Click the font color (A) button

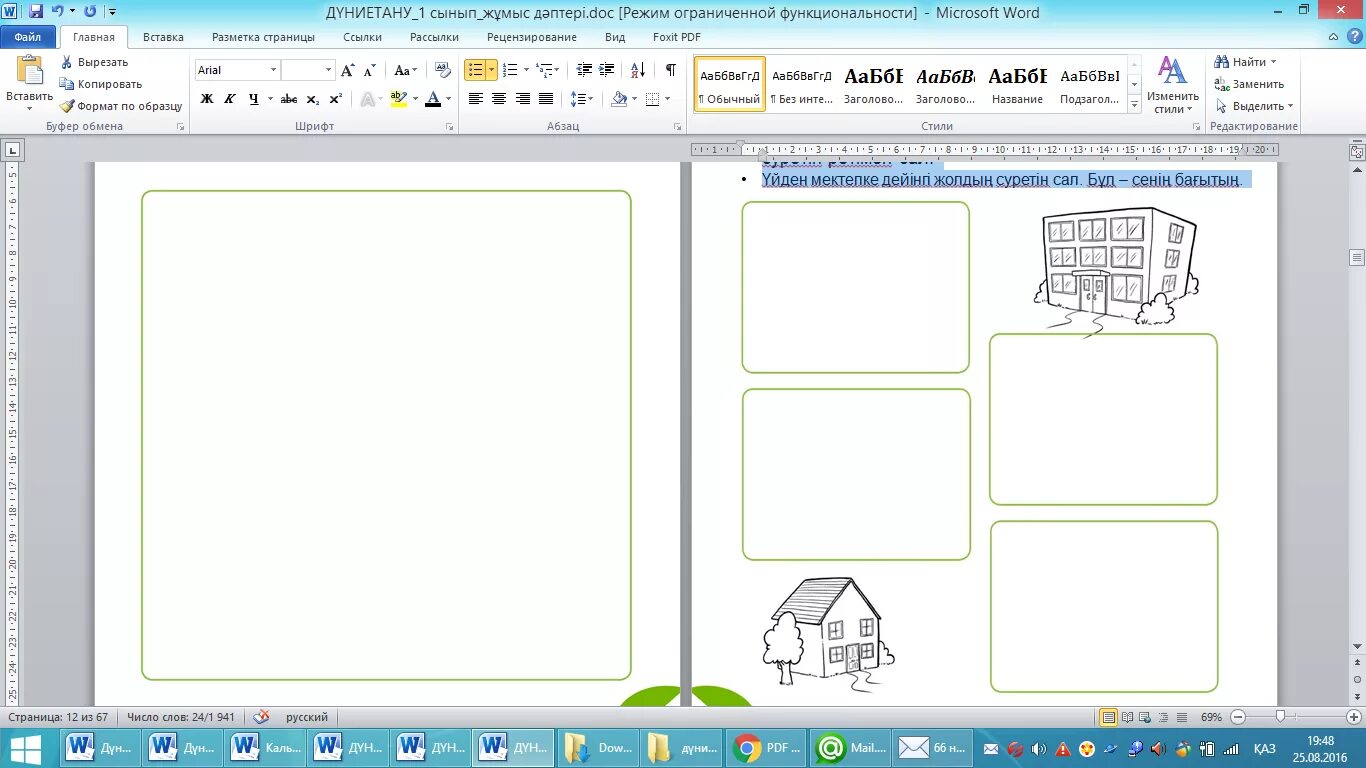point(433,99)
